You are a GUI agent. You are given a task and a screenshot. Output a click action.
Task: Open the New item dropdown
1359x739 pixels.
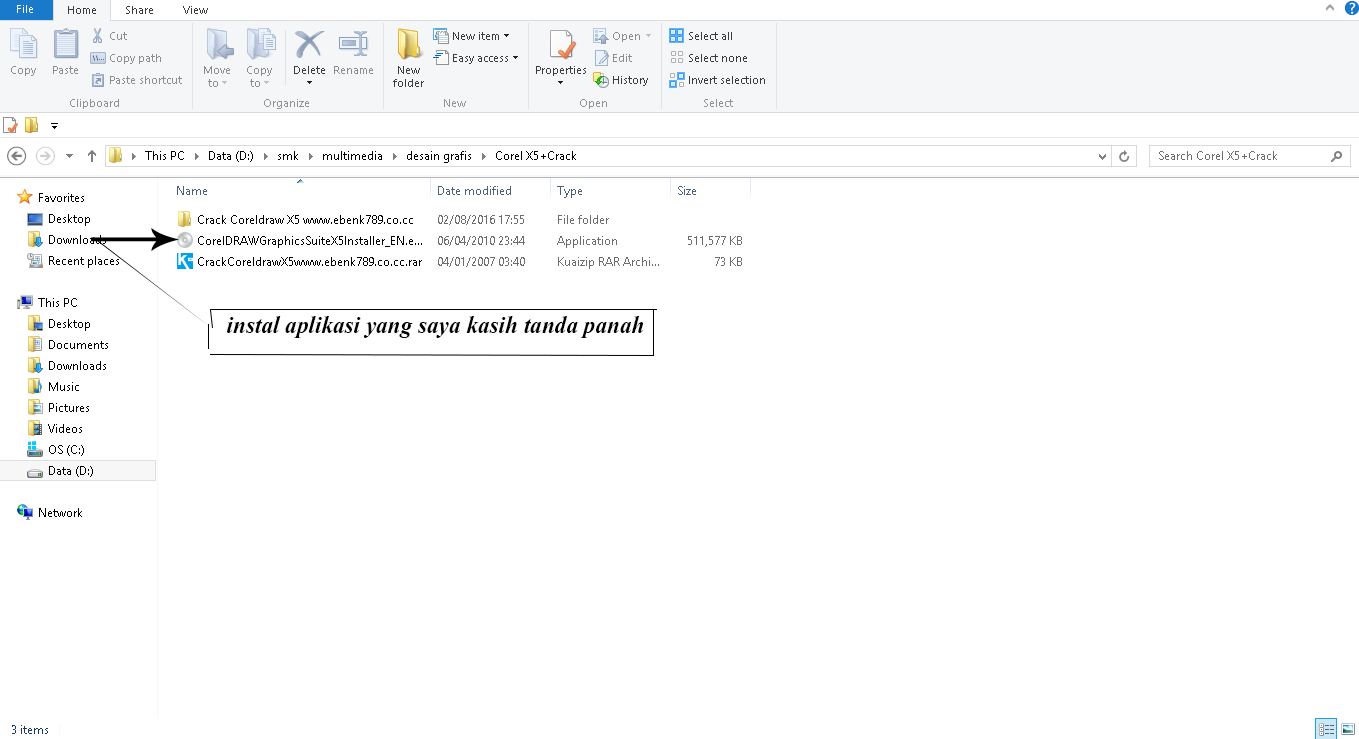click(x=471, y=36)
